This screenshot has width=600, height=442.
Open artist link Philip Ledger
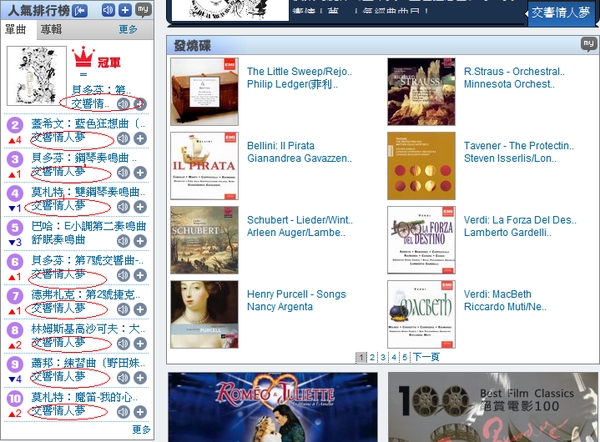pyautogui.click(x=292, y=84)
